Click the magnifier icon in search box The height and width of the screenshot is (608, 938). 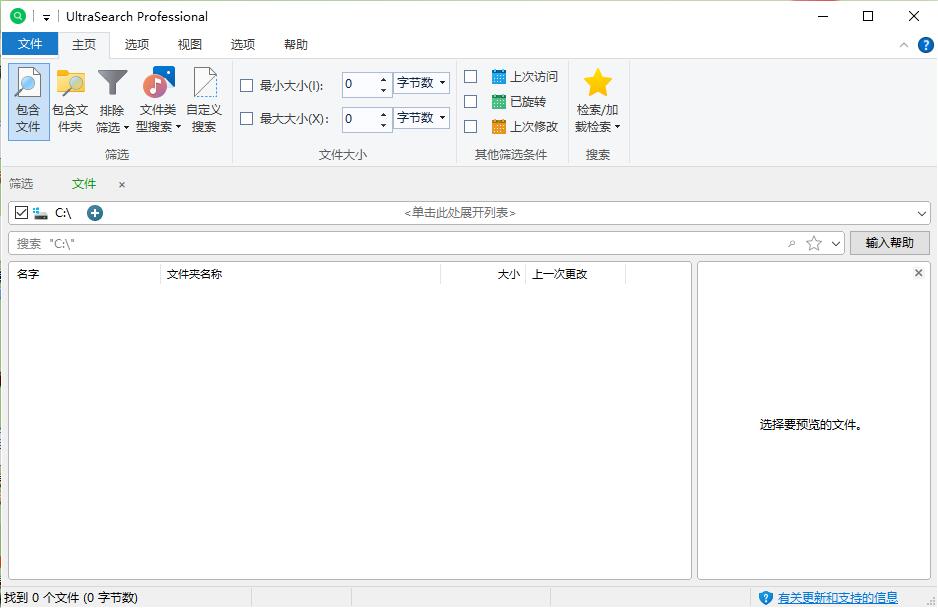[791, 244]
